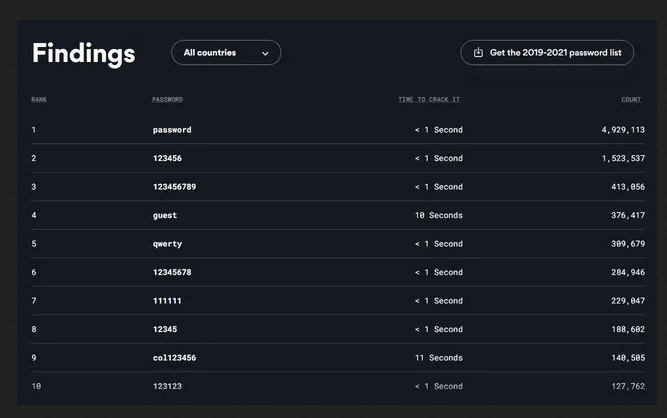Click the 11 Seconds crack time value
The height and width of the screenshot is (418, 667).
(439, 358)
